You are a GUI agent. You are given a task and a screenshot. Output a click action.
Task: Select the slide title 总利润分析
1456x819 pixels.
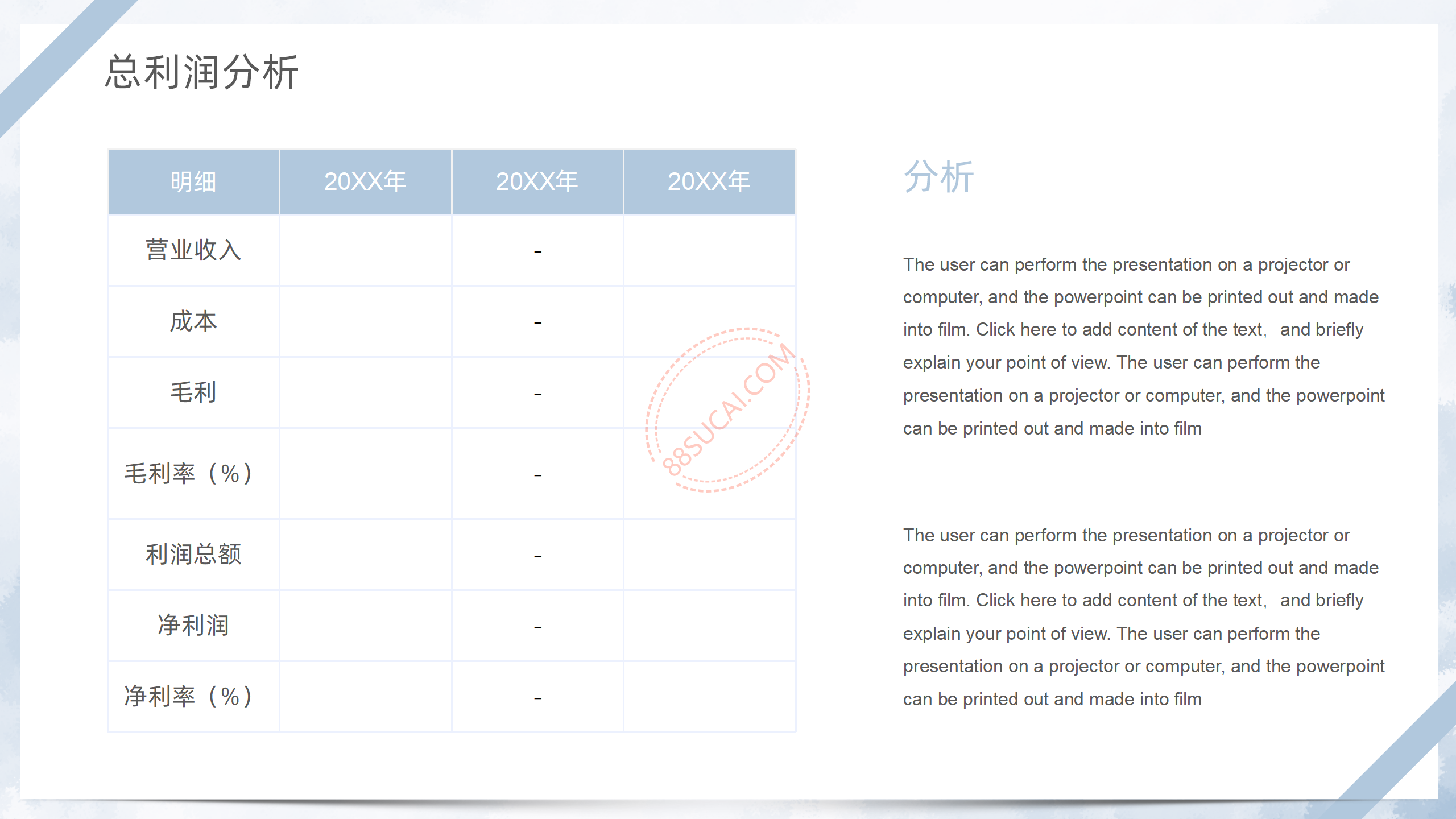pos(202,72)
